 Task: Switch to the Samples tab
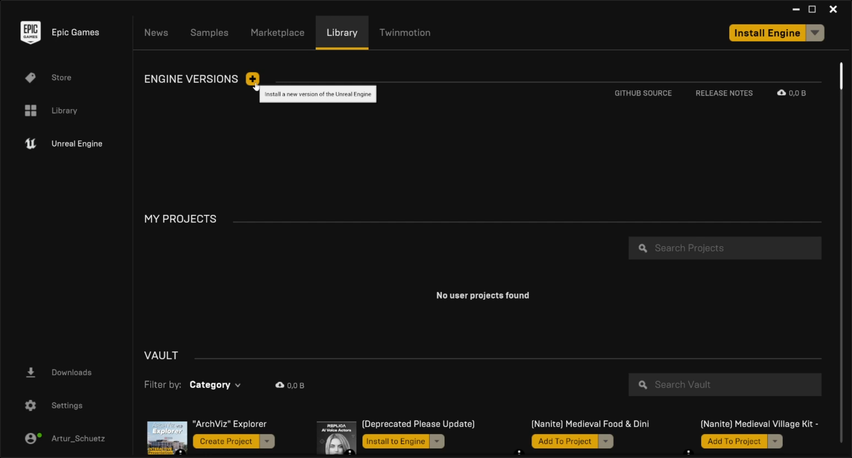(x=209, y=33)
